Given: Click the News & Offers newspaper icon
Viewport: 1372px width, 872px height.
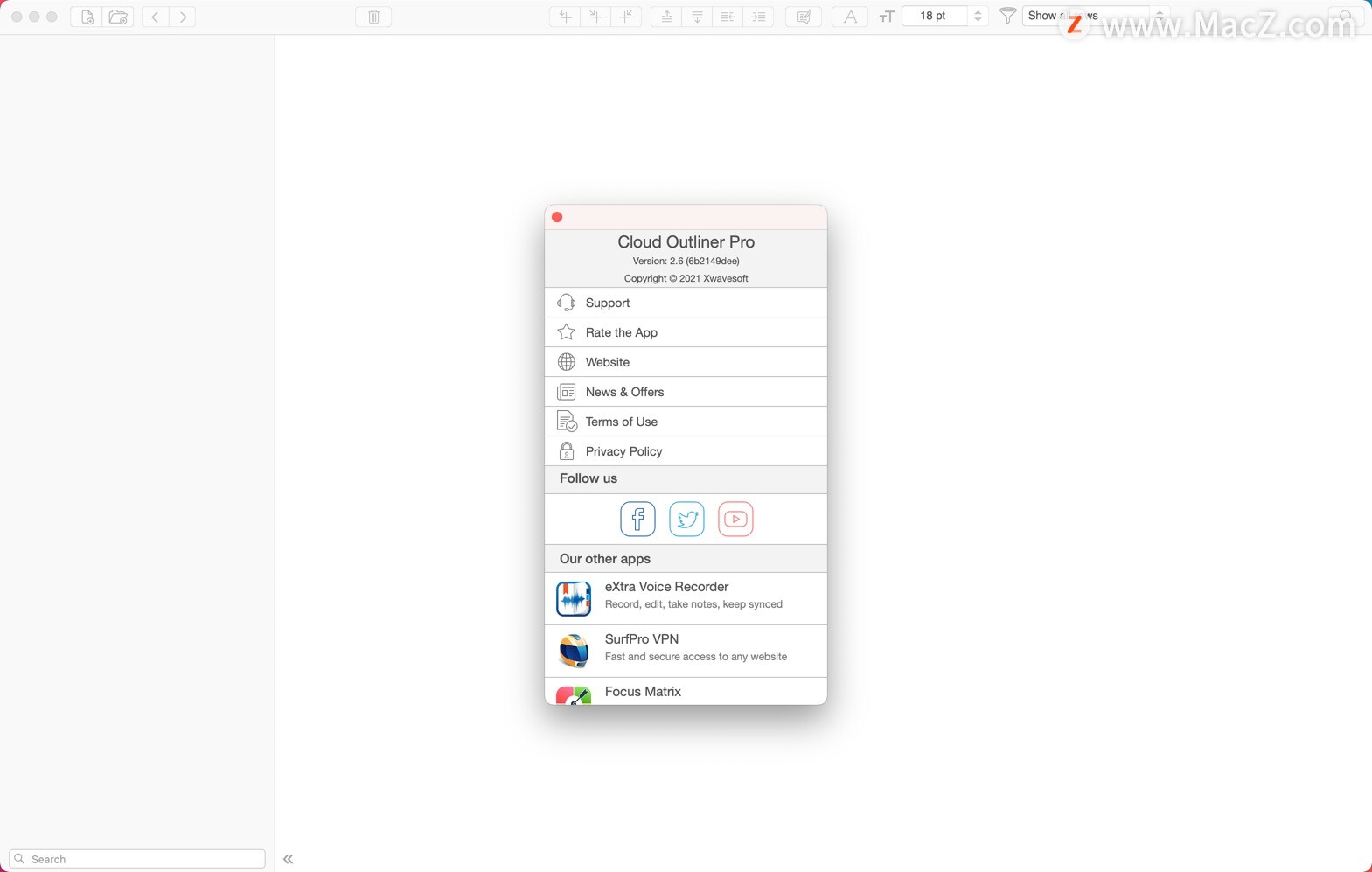Looking at the screenshot, I should pyautogui.click(x=567, y=392).
